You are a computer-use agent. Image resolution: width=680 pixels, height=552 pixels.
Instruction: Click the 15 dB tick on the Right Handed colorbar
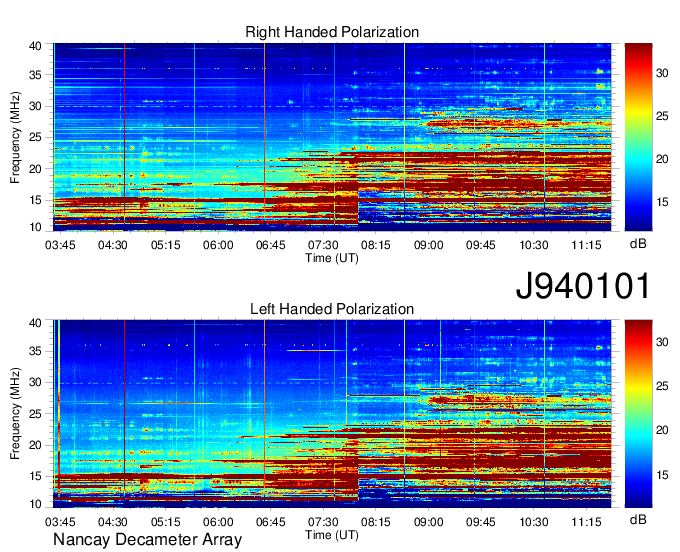coord(662,203)
